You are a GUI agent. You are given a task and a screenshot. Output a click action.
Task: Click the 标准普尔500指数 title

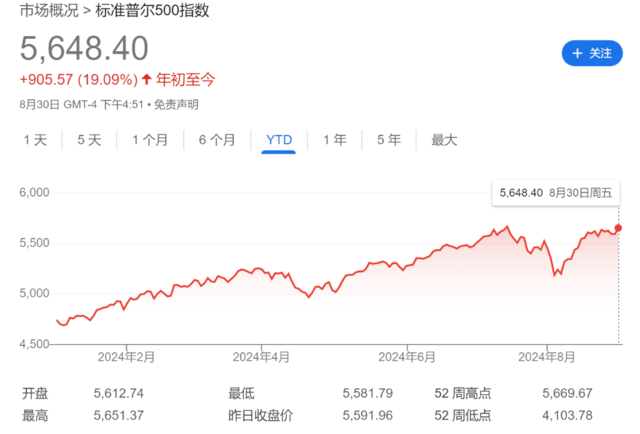152,10
